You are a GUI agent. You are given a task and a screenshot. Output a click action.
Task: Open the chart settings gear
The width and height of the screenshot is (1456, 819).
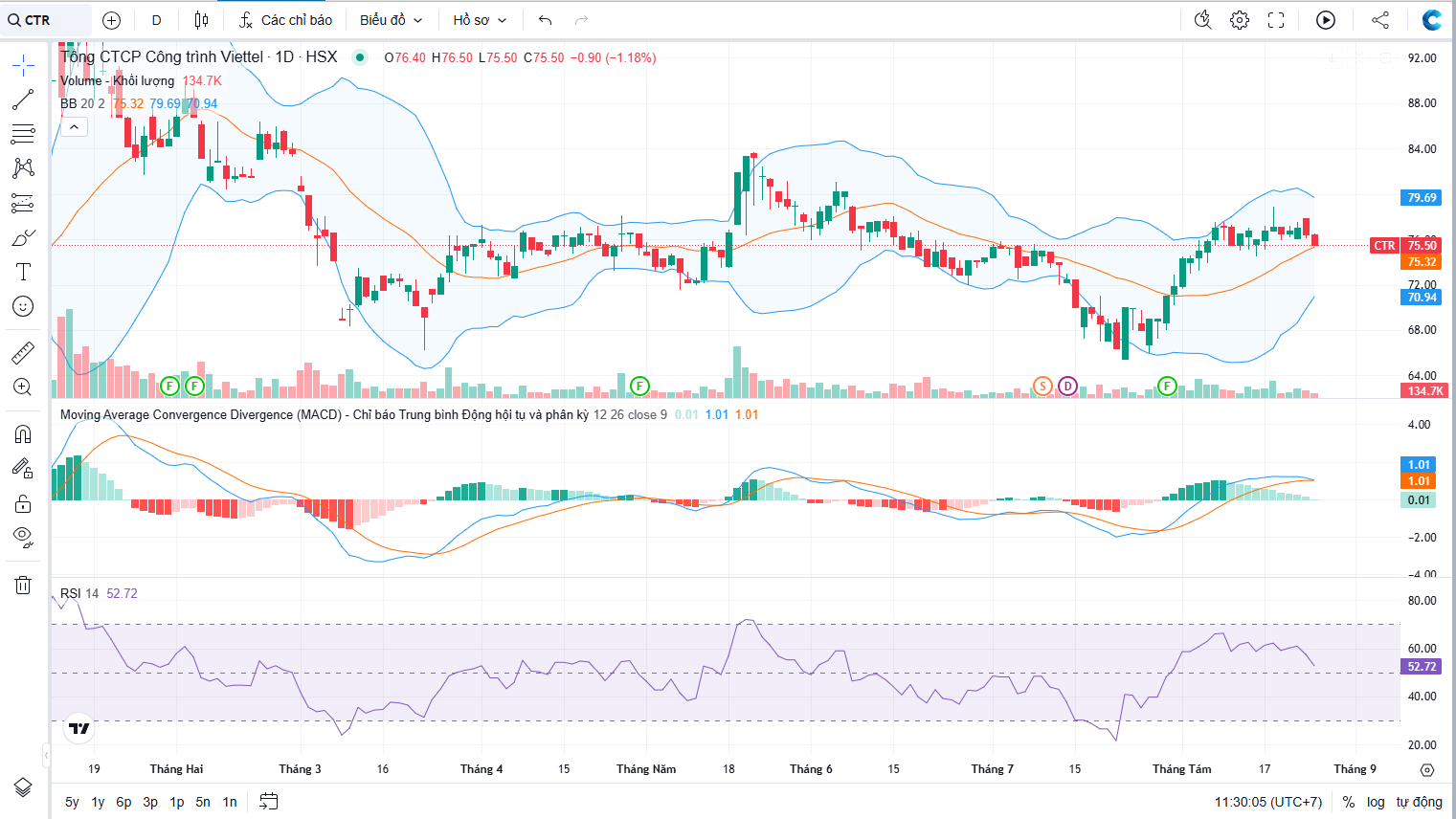tap(1240, 20)
